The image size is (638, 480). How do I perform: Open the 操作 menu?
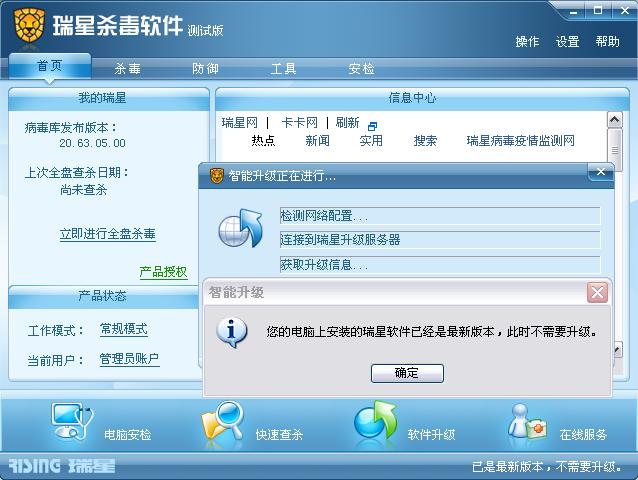[x=527, y=41]
